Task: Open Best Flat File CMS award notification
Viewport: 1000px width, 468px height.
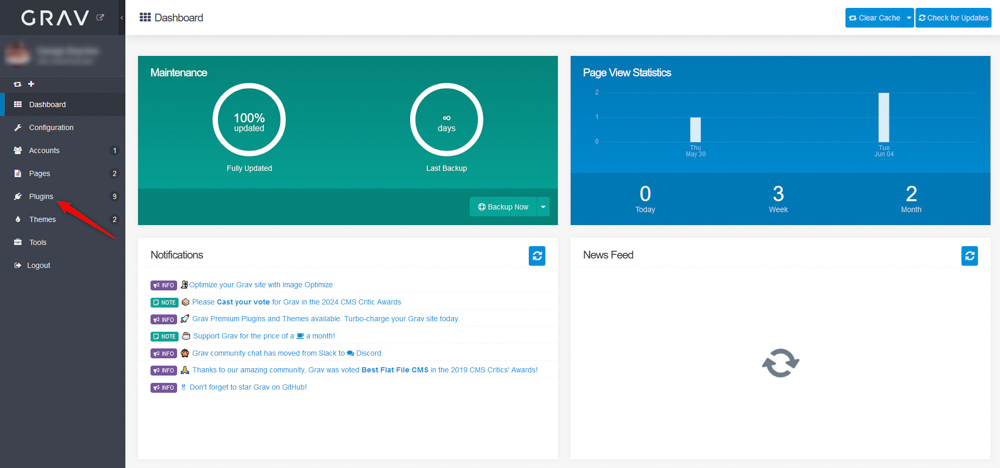Action: click(365, 370)
